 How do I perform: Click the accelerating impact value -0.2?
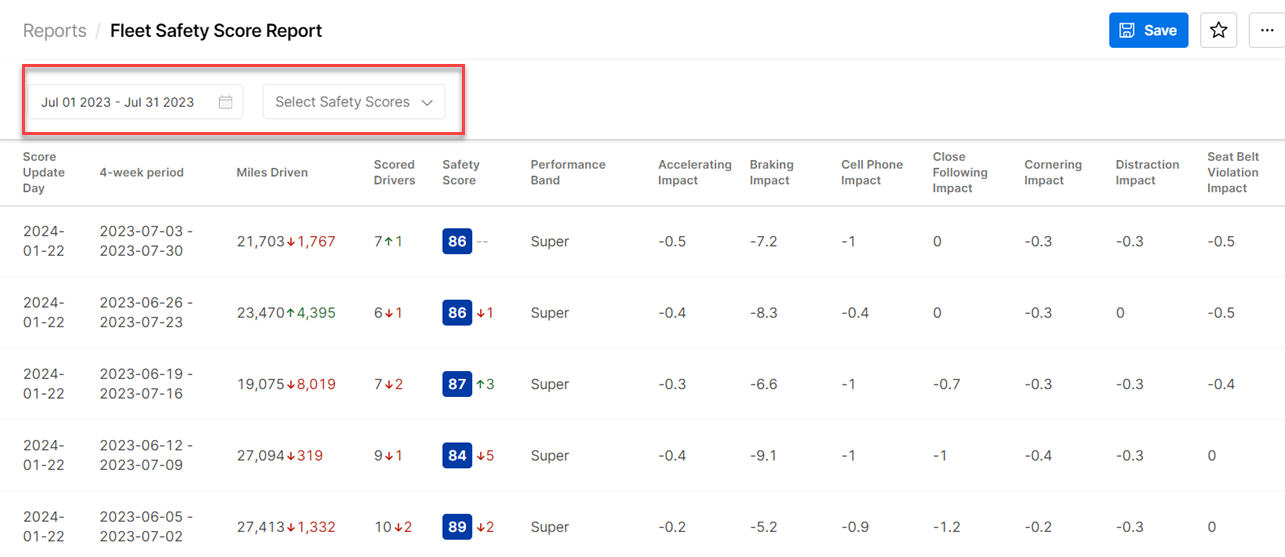[x=672, y=527]
